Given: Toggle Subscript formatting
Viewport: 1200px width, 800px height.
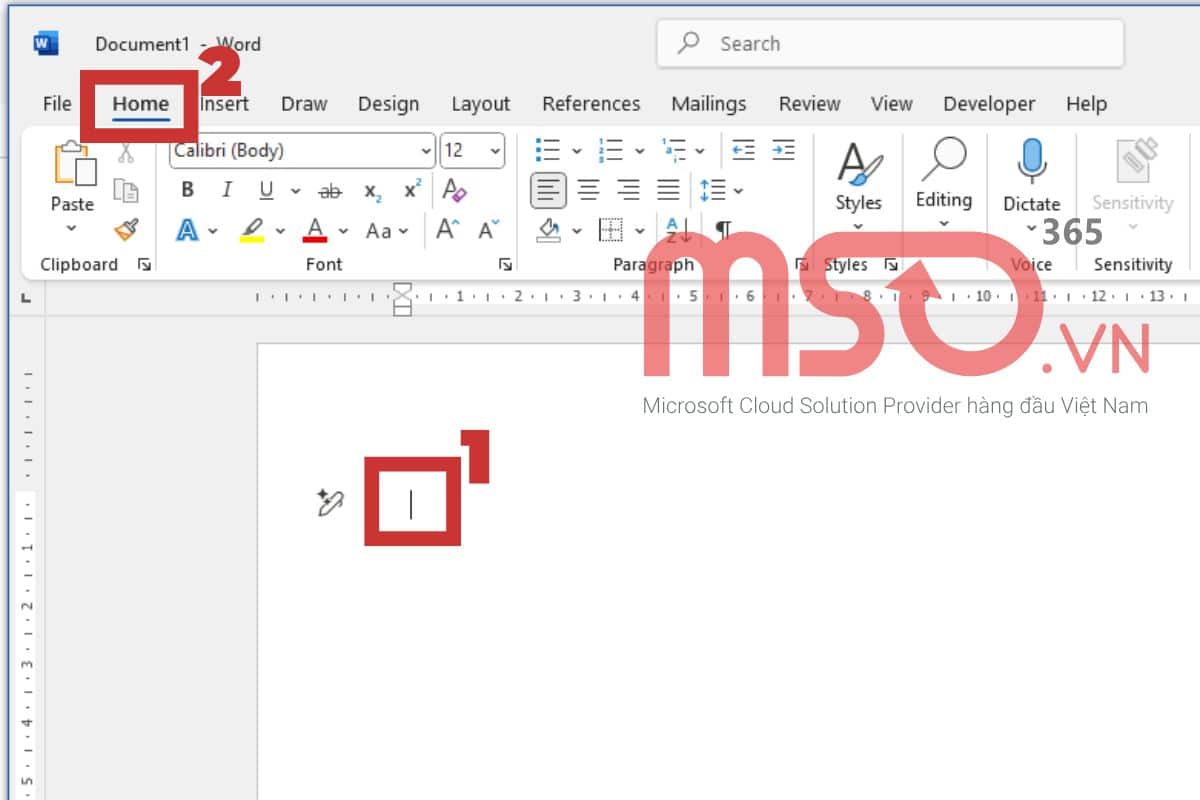Looking at the screenshot, I should [372, 191].
